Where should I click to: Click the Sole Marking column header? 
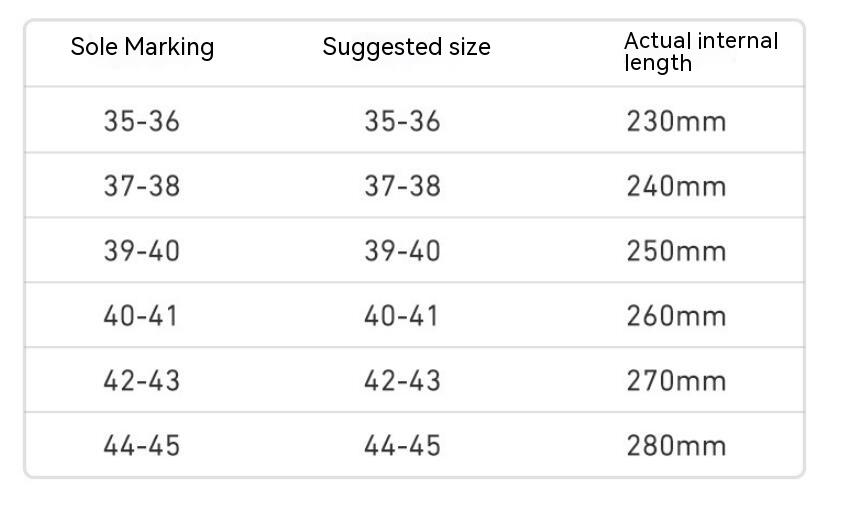[x=142, y=47]
